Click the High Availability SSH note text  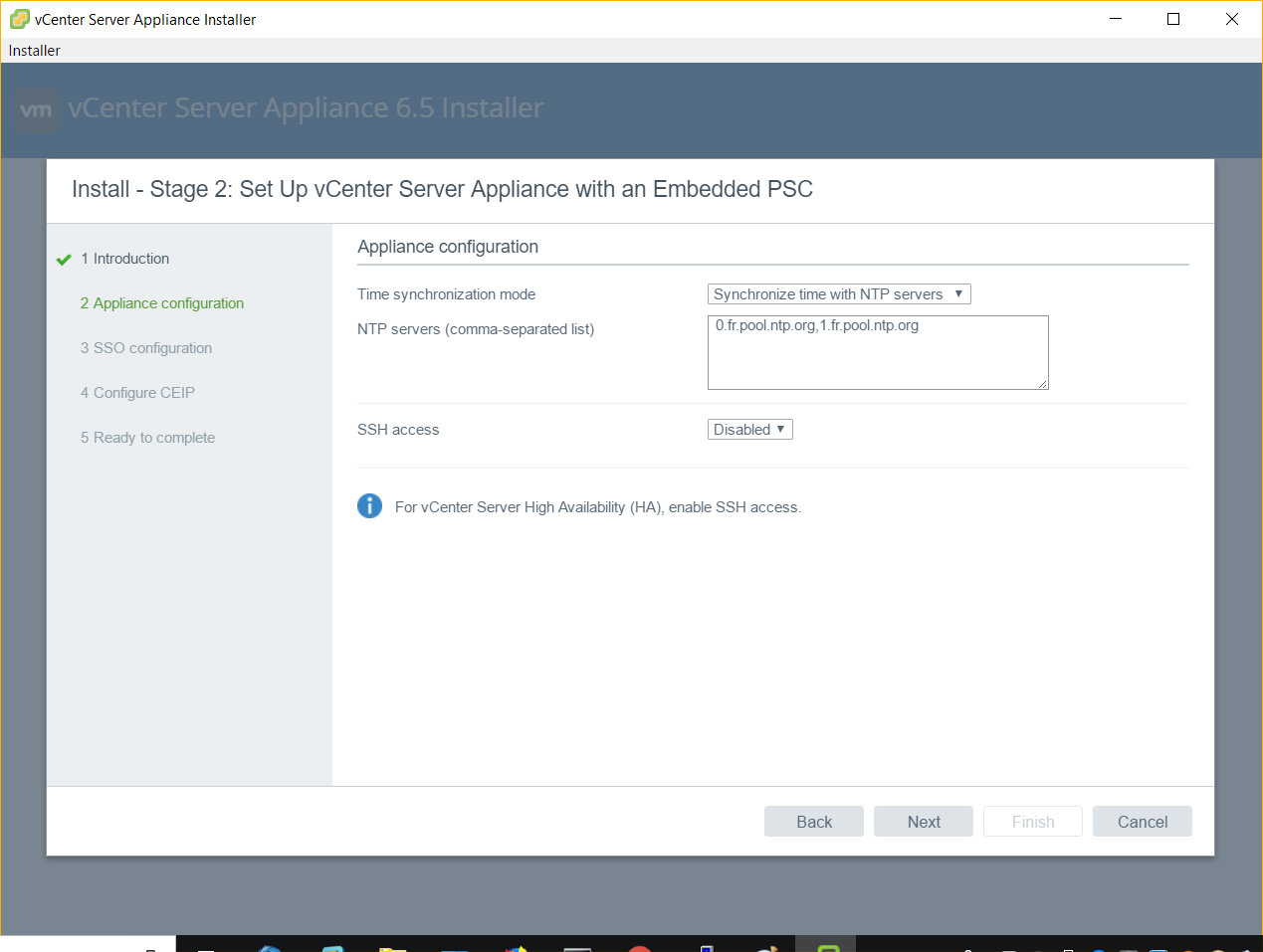pyautogui.click(x=598, y=507)
